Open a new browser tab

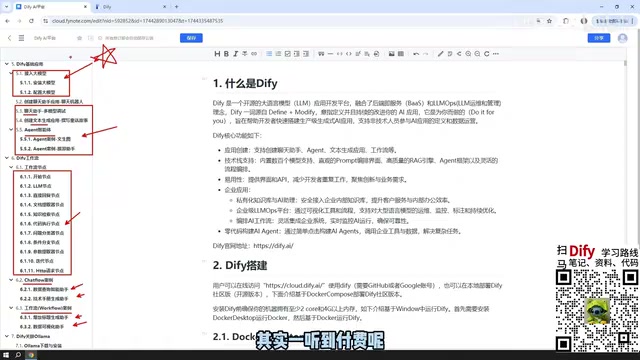[176, 7]
